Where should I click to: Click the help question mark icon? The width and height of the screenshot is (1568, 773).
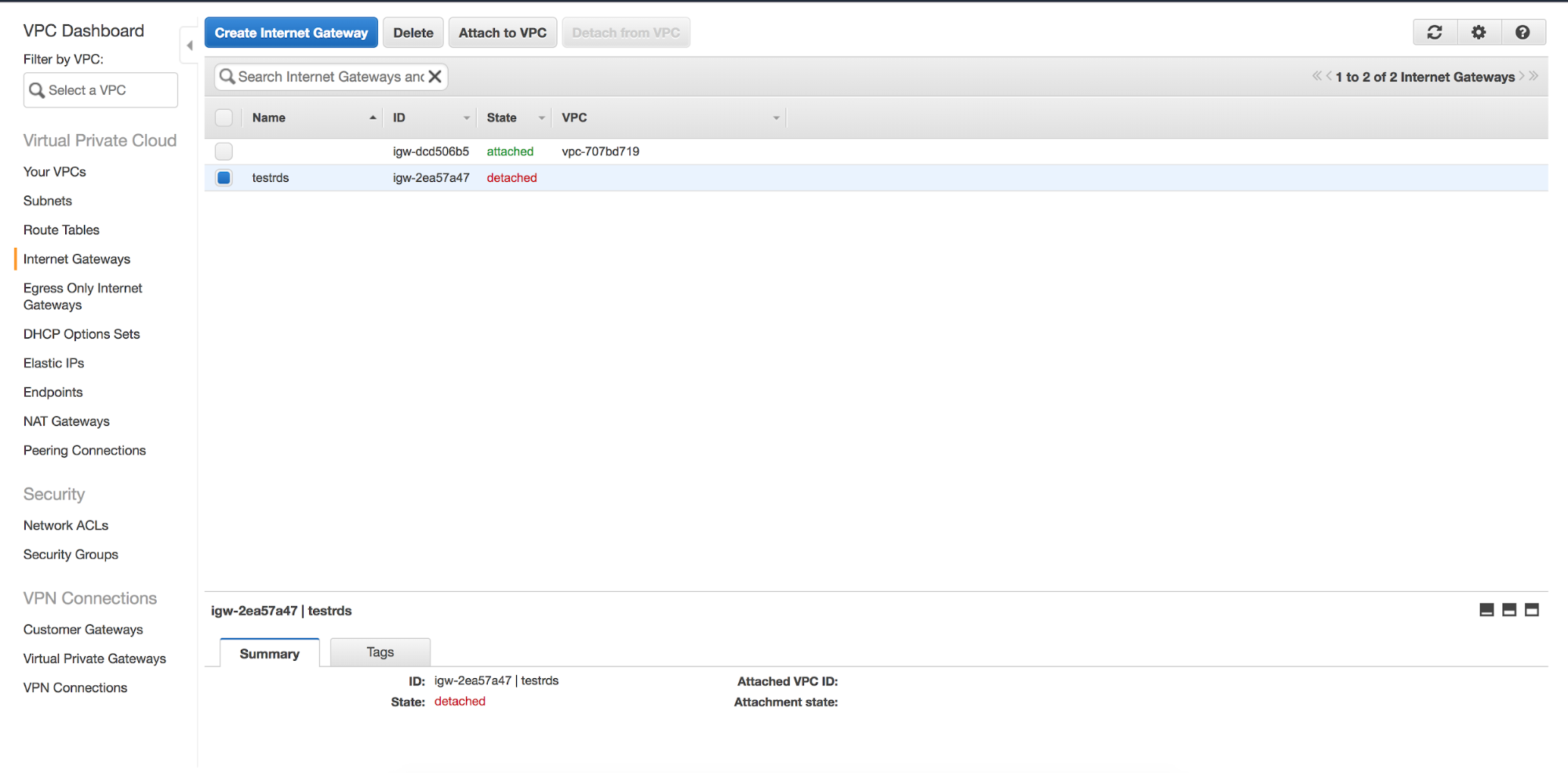tap(1523, 32)
